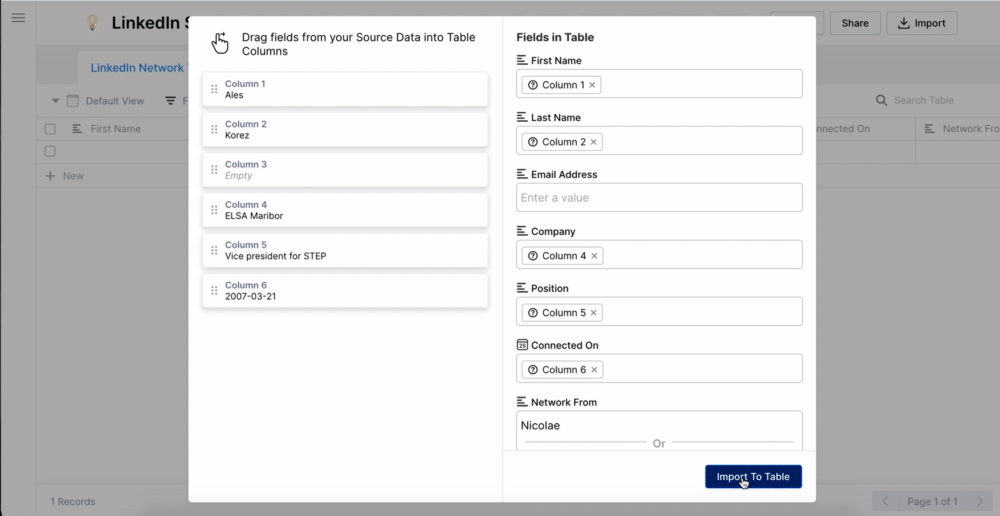This screenshot has width=1000, height=516.
Task: Go to next page arrow
Action: (x=980, y=501)
